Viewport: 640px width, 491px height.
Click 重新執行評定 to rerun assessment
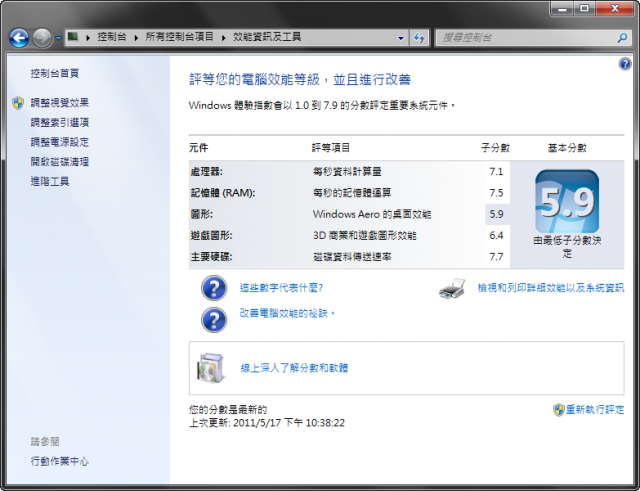(x=595, y=409)
